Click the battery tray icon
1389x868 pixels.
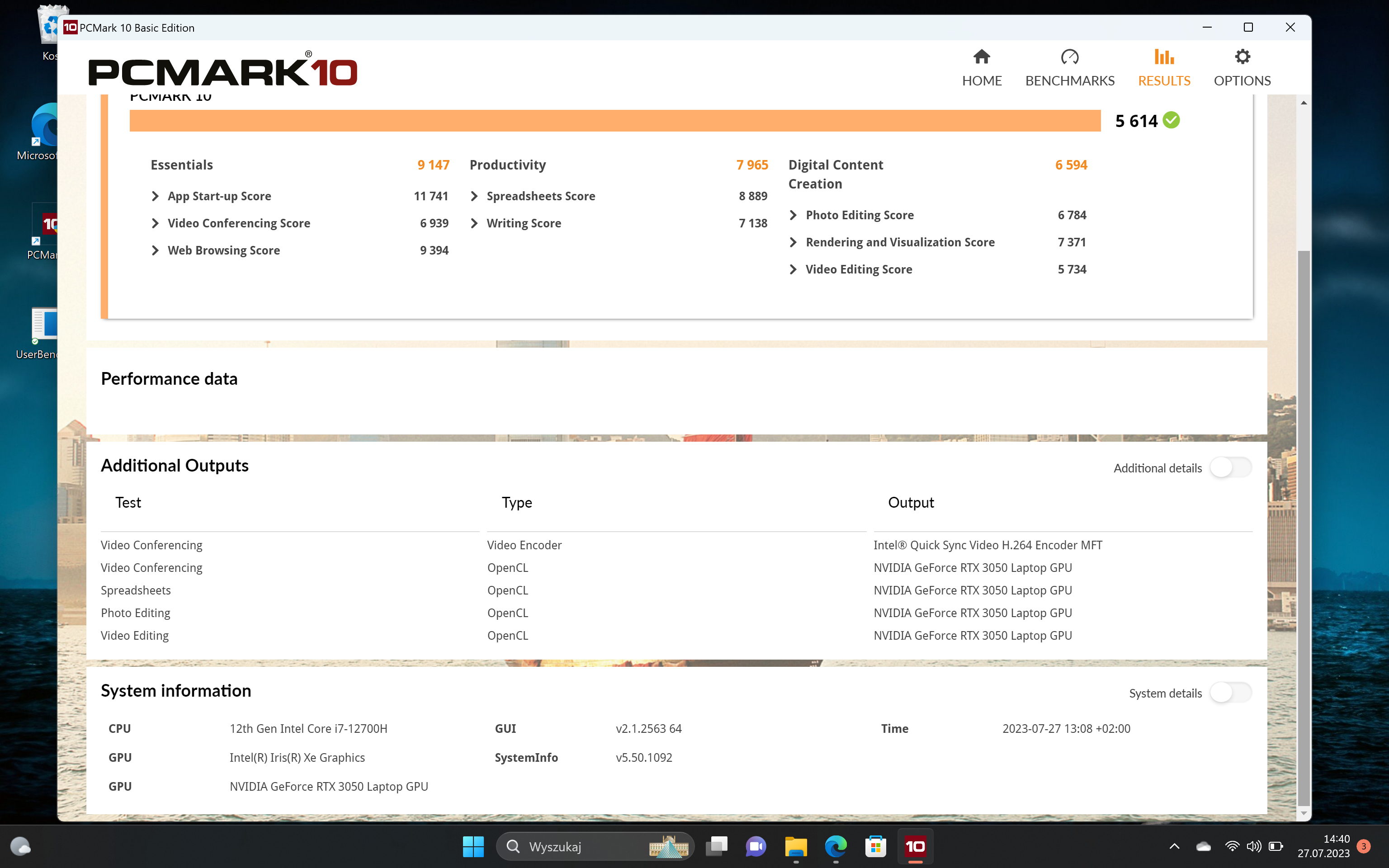click(1276, 846)
